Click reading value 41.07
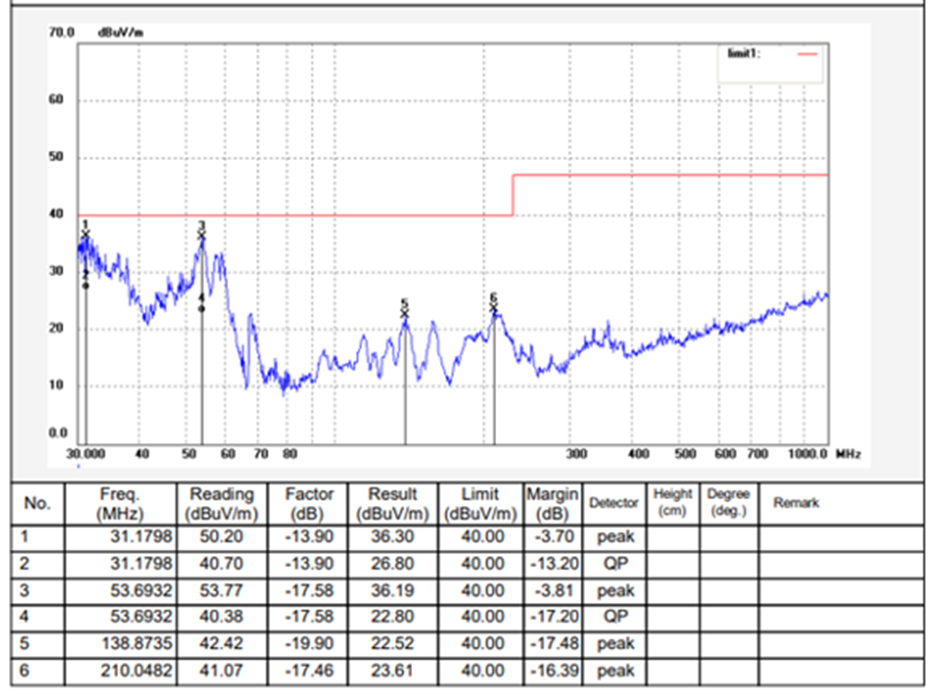 pyautogui.click(x=221, y=671)
